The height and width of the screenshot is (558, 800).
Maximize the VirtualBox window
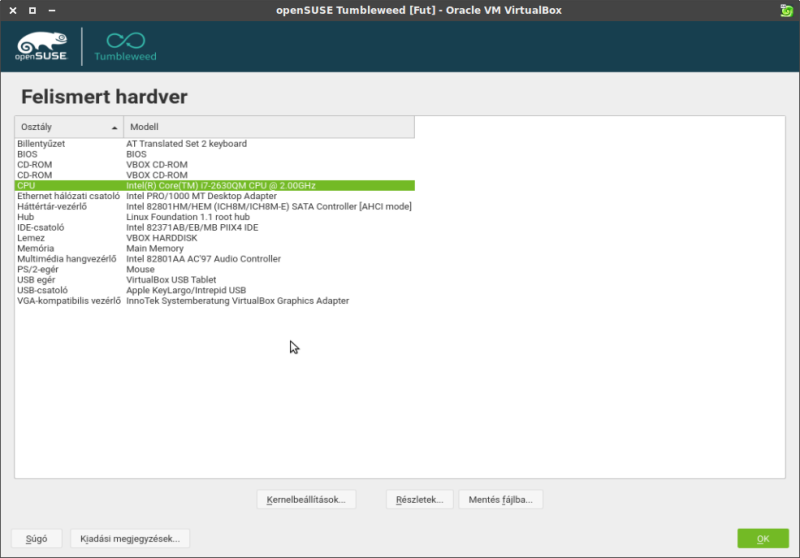(x=32, y=10)
